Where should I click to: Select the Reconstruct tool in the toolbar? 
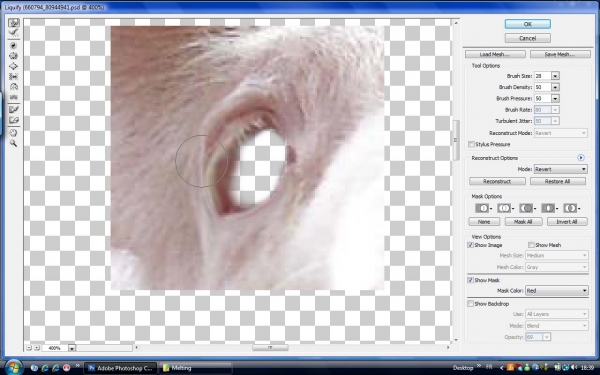pyautogui.click(x=14, y=33)
